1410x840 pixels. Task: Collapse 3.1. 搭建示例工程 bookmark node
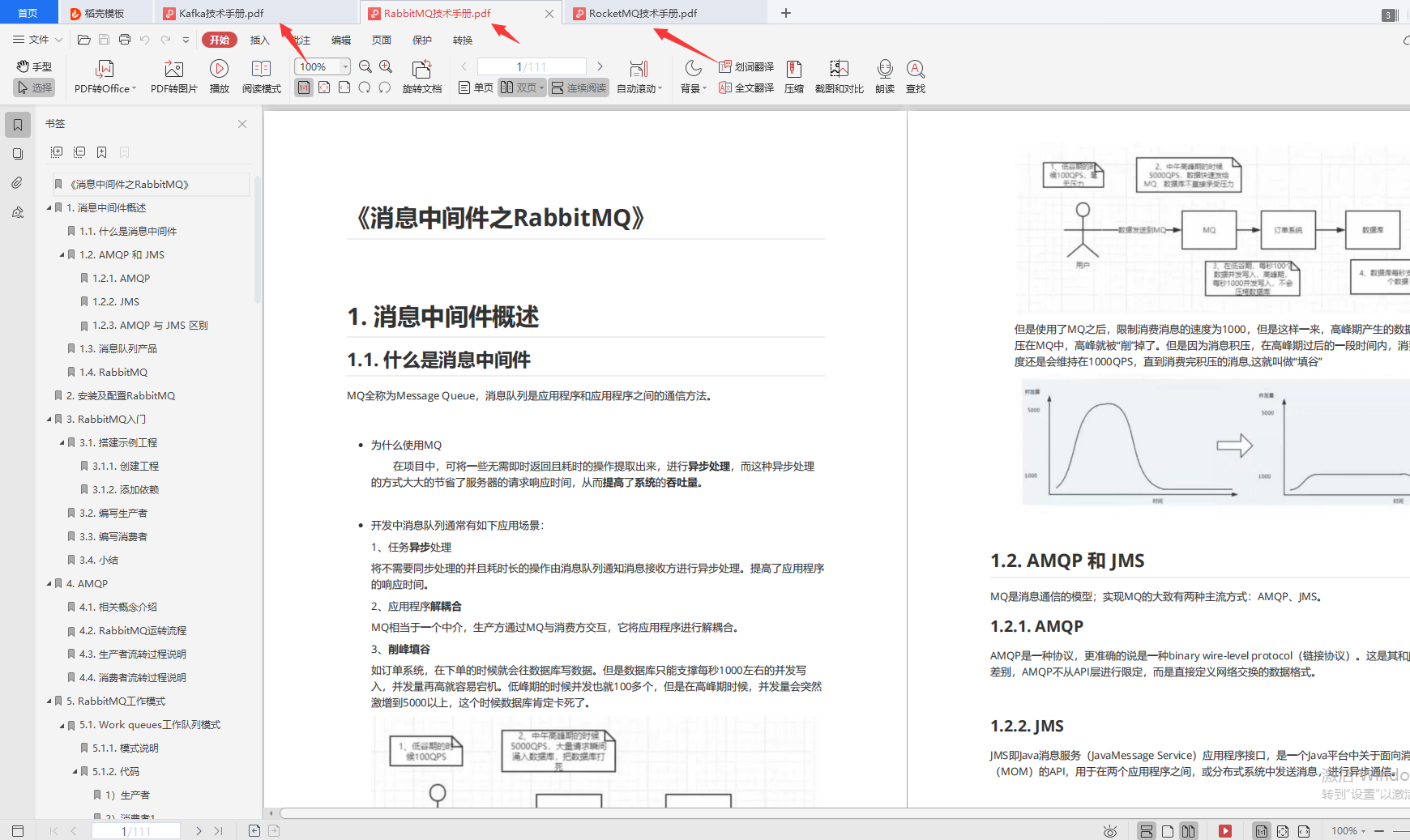(62, 443)
